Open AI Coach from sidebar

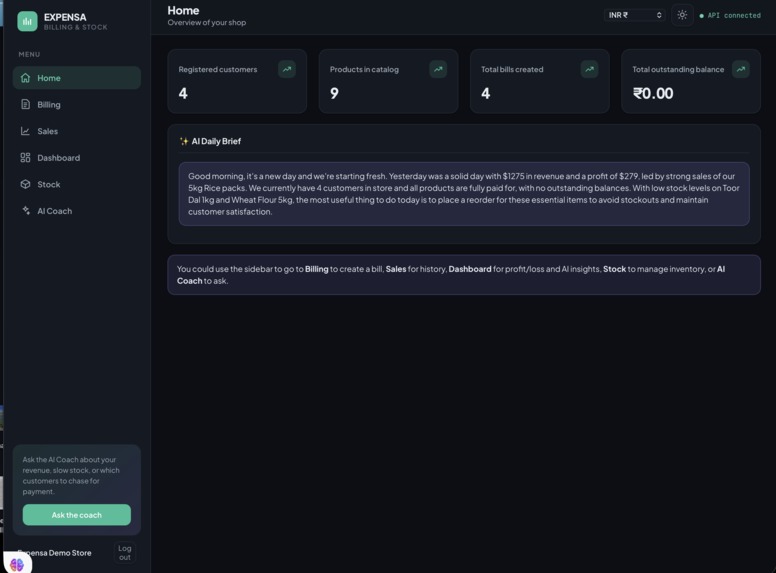click(77, 211)
